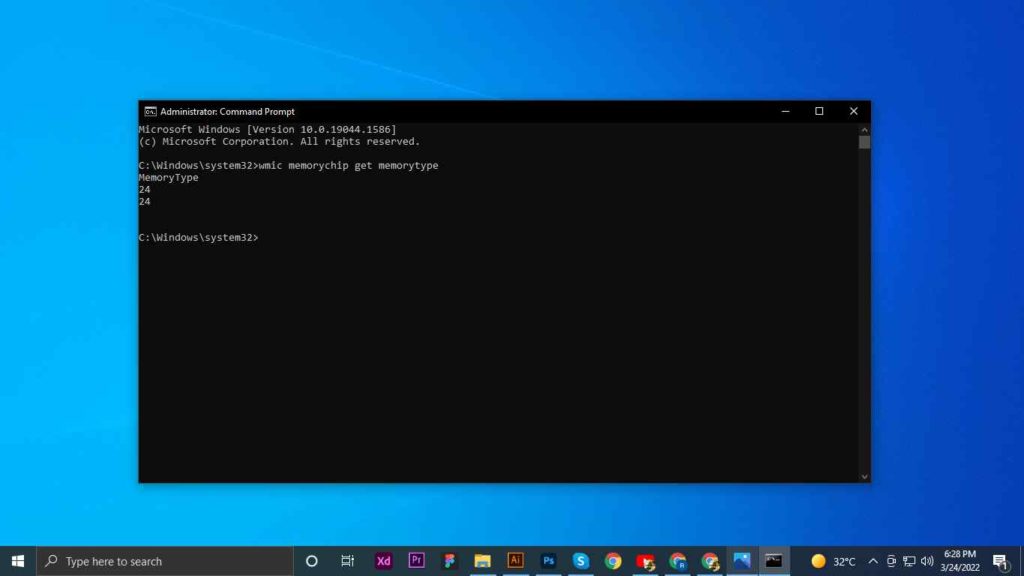The width and height of the screenshot is (1024, 576).
Task: Open Command Prompt title bar system menu icon
Action: pos(150,112)
